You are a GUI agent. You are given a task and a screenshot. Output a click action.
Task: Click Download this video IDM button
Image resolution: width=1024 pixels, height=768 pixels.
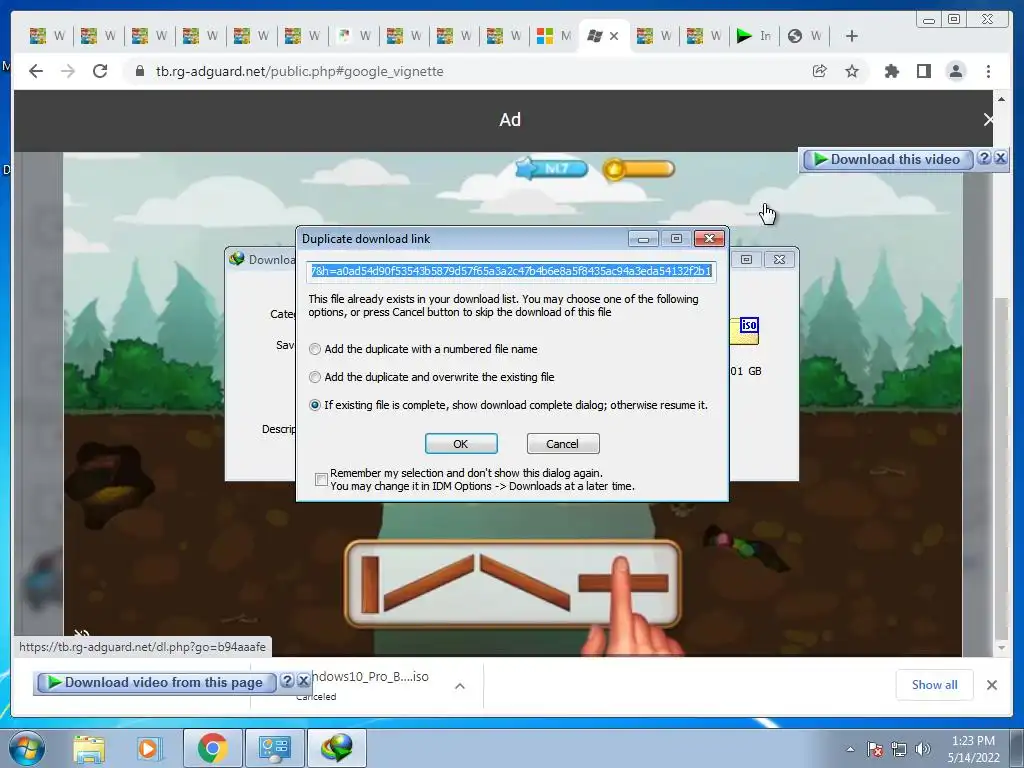click(x=888, y=159)
